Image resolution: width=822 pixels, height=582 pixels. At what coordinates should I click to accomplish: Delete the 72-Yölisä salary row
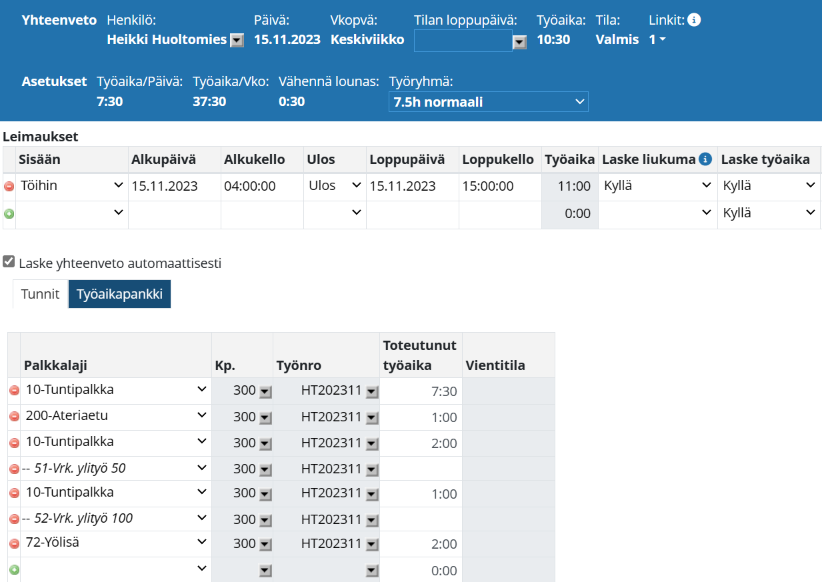14,543
